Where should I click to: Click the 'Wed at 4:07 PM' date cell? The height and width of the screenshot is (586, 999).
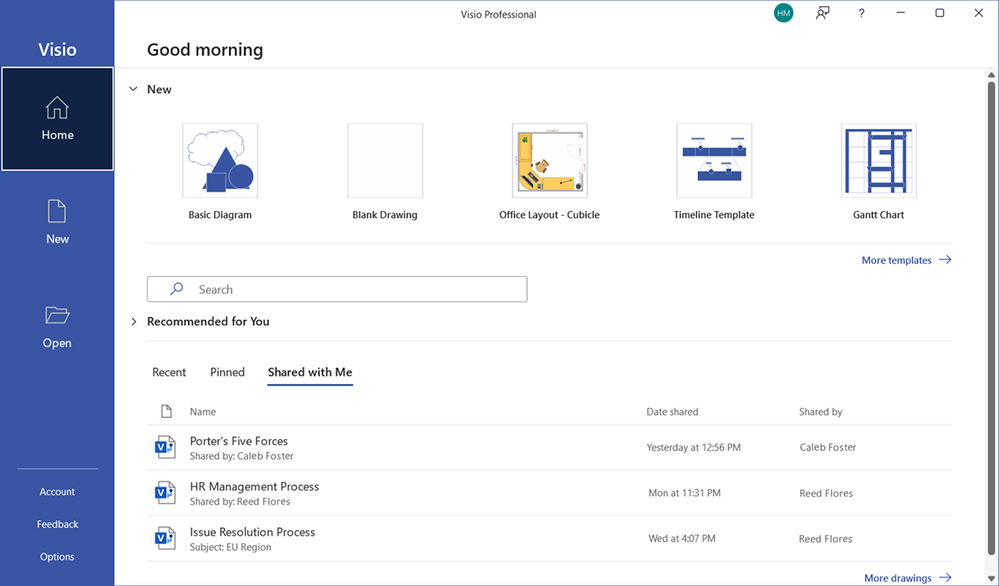click(x=682, y=539)
